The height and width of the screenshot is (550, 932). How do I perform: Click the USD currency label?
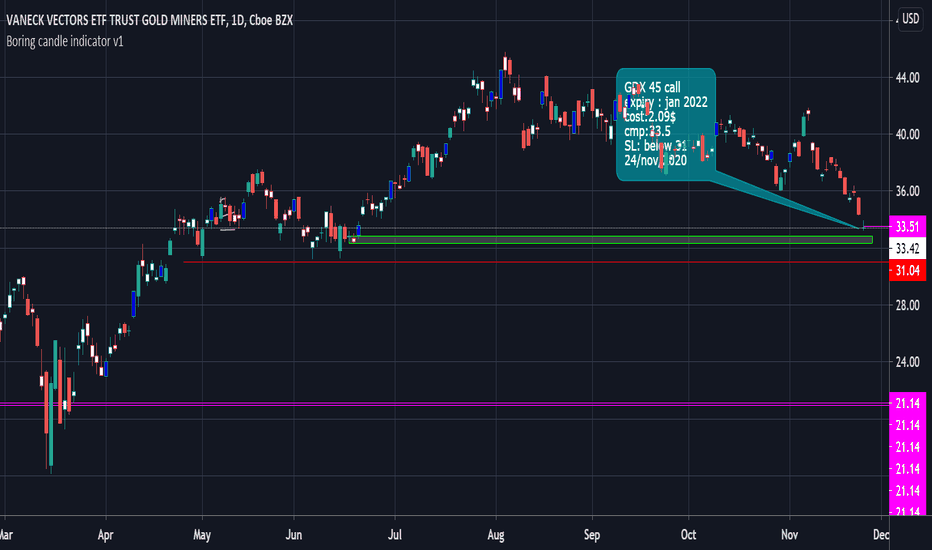pyautogui.click(x=910, y=19)
